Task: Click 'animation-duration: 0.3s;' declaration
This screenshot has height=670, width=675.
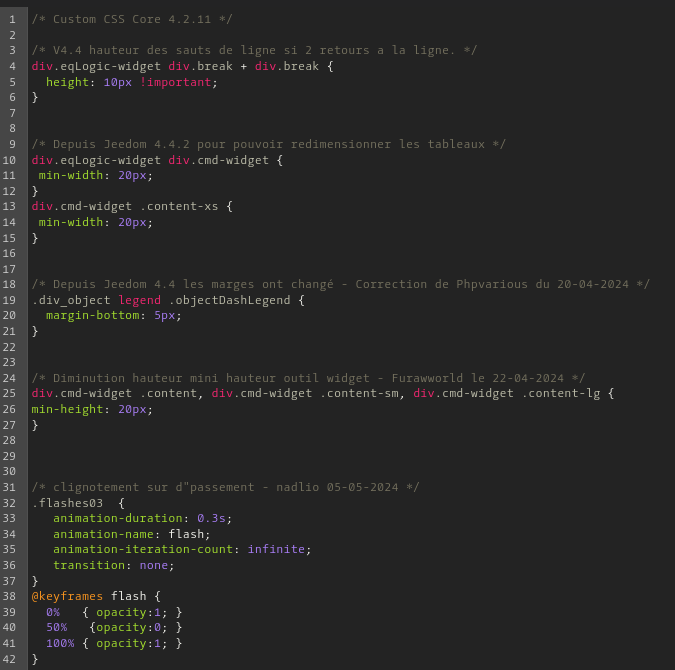Action: (x=142, y=518)
